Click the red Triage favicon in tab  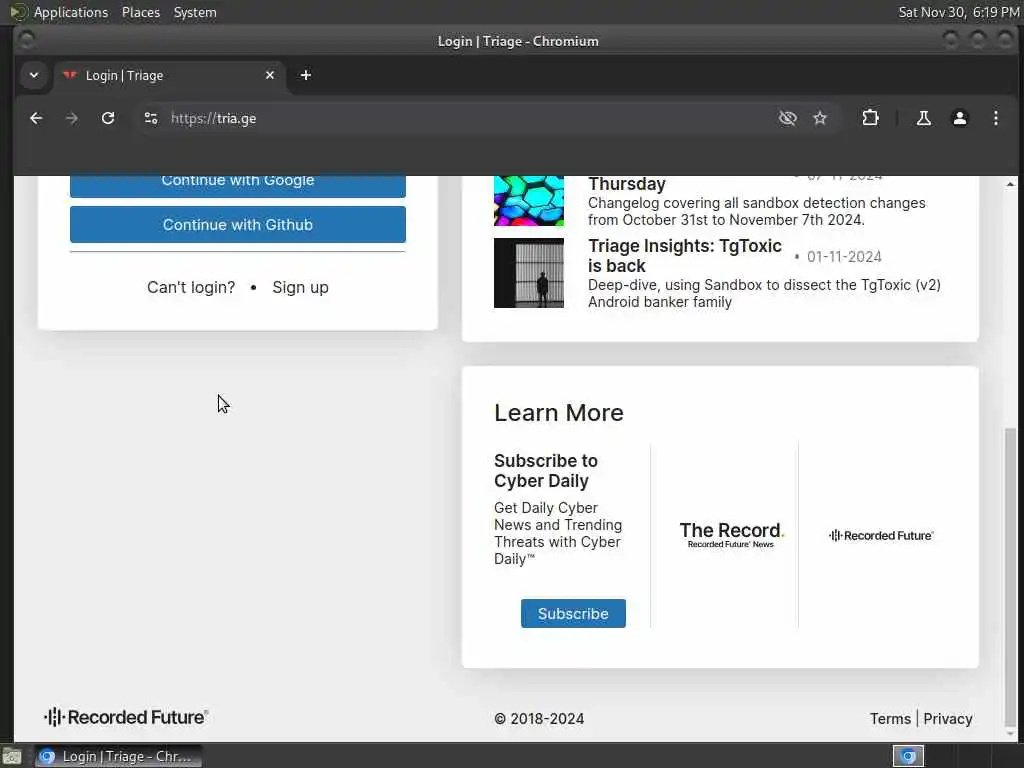coord(70,75)
